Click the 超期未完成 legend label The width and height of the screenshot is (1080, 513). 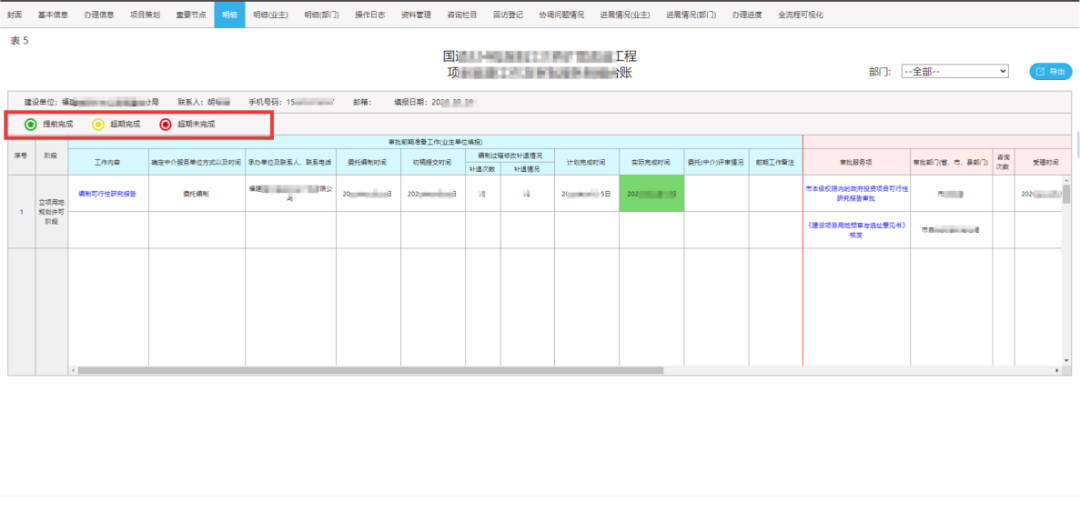[x=196, y=125]
